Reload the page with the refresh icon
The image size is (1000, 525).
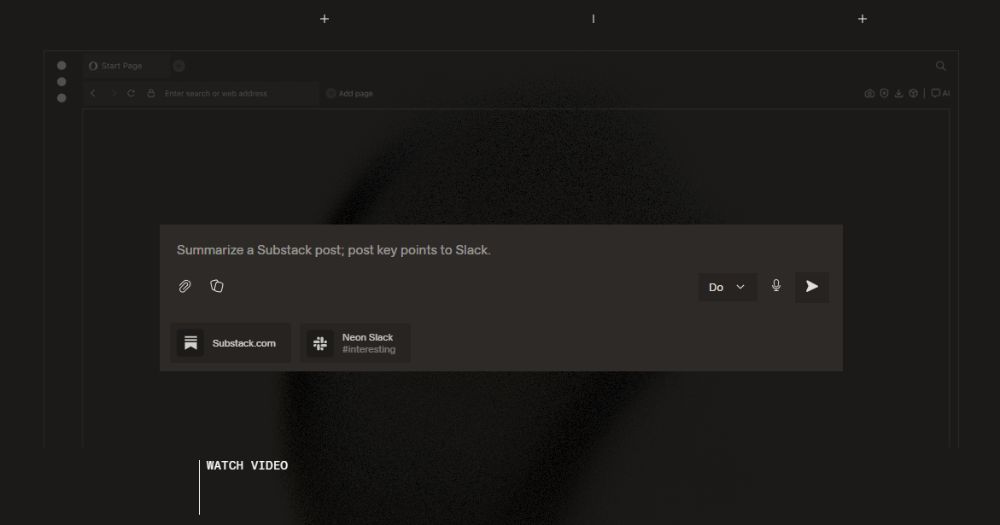point(131,93)
